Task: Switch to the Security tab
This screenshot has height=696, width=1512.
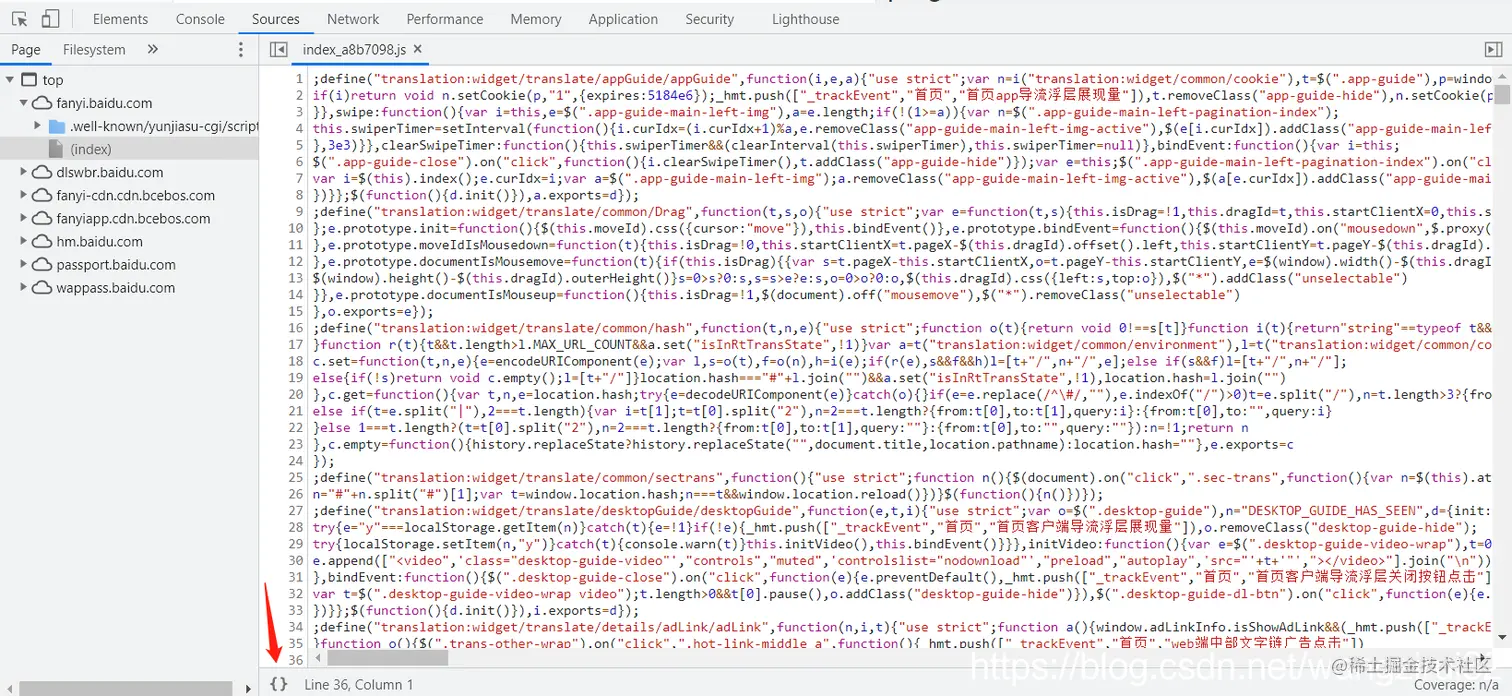Action: [710, 19]
